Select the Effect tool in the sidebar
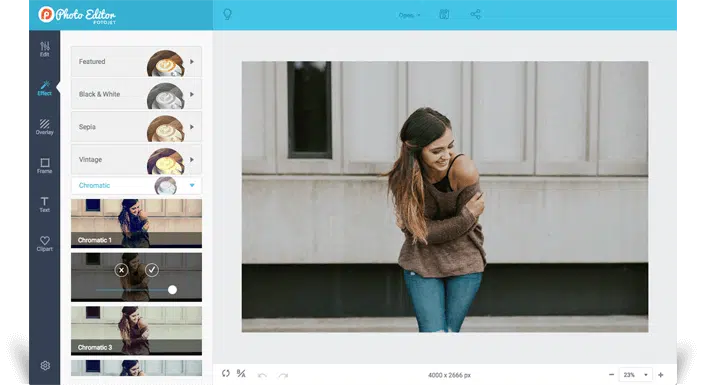Image resolution: width=704 pixels, height=385 pixels. [x=44, y=88]
